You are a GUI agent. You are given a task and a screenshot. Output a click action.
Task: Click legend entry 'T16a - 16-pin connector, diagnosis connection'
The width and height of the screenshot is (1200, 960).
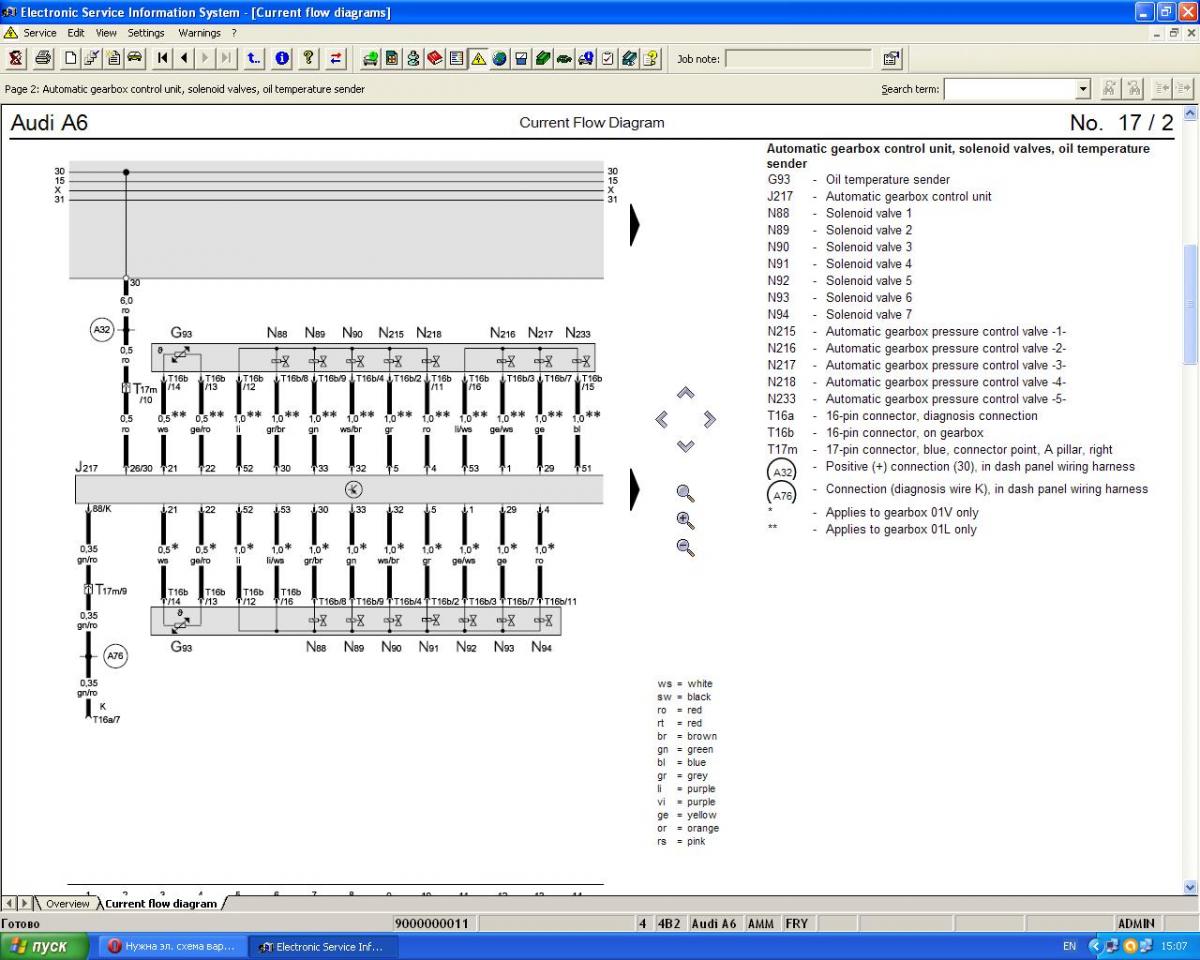tap(902, 415)
